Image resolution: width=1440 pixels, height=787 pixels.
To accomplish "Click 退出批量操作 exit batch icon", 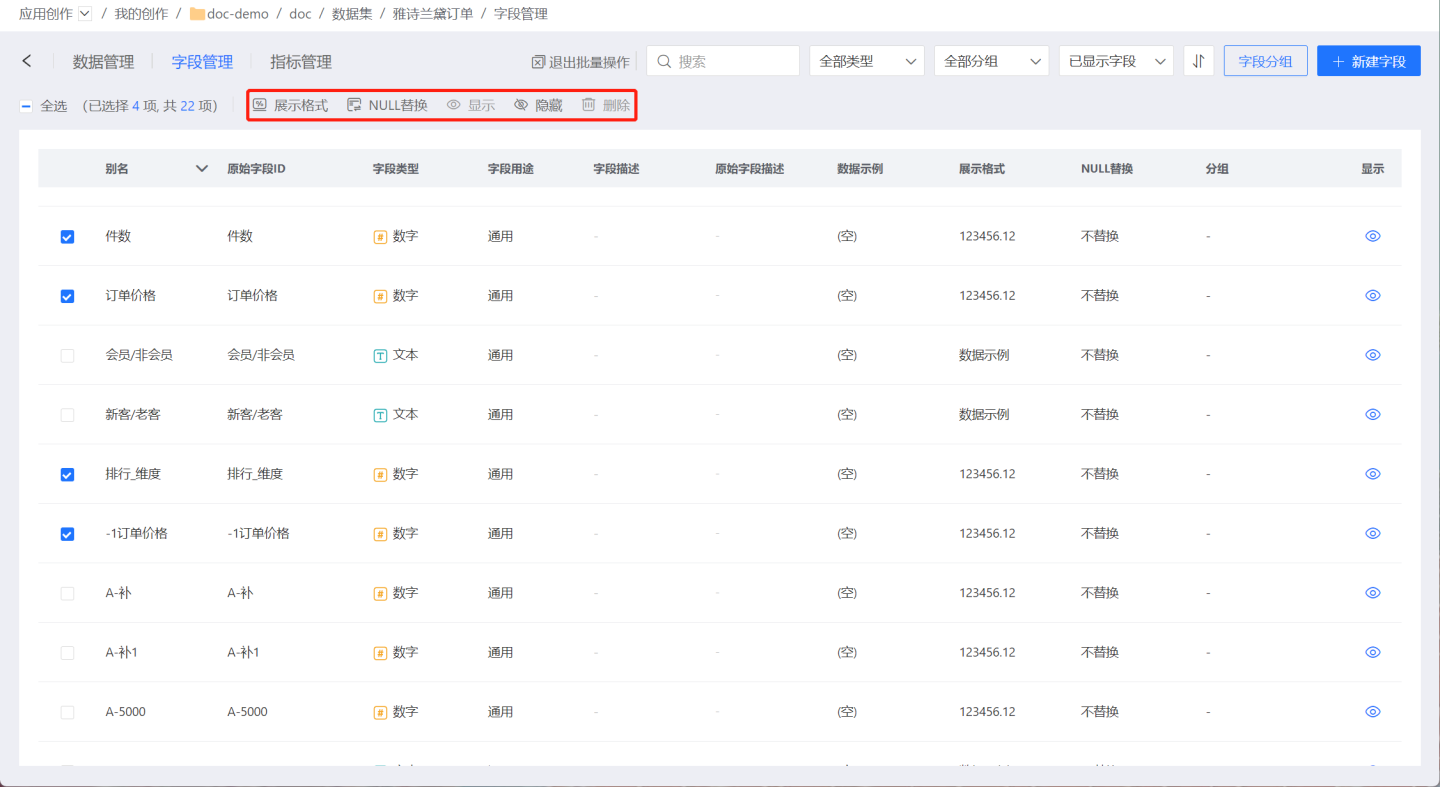I will (538, 62).
